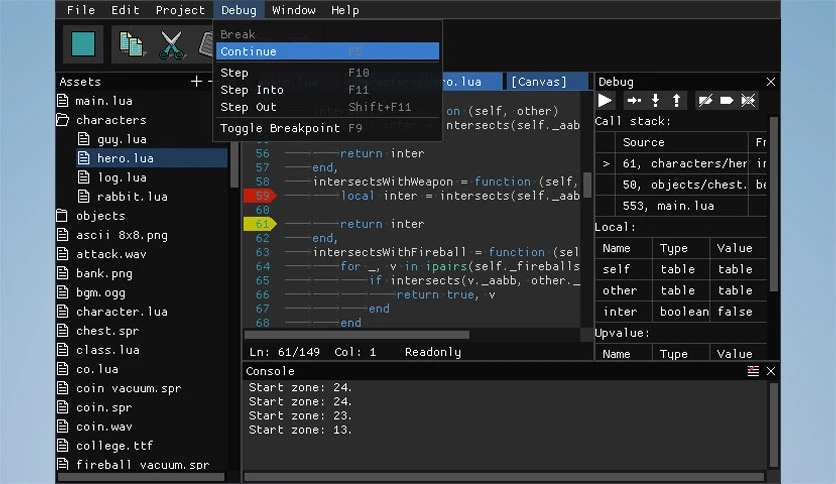The image size is (836, 484).
Task: Click the code editor horizontal scrollbar
Action: click(357, 335)
